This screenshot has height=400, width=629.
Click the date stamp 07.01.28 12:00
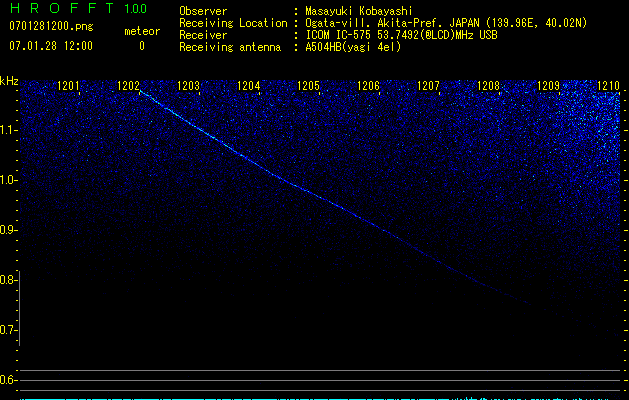point(51,46)
